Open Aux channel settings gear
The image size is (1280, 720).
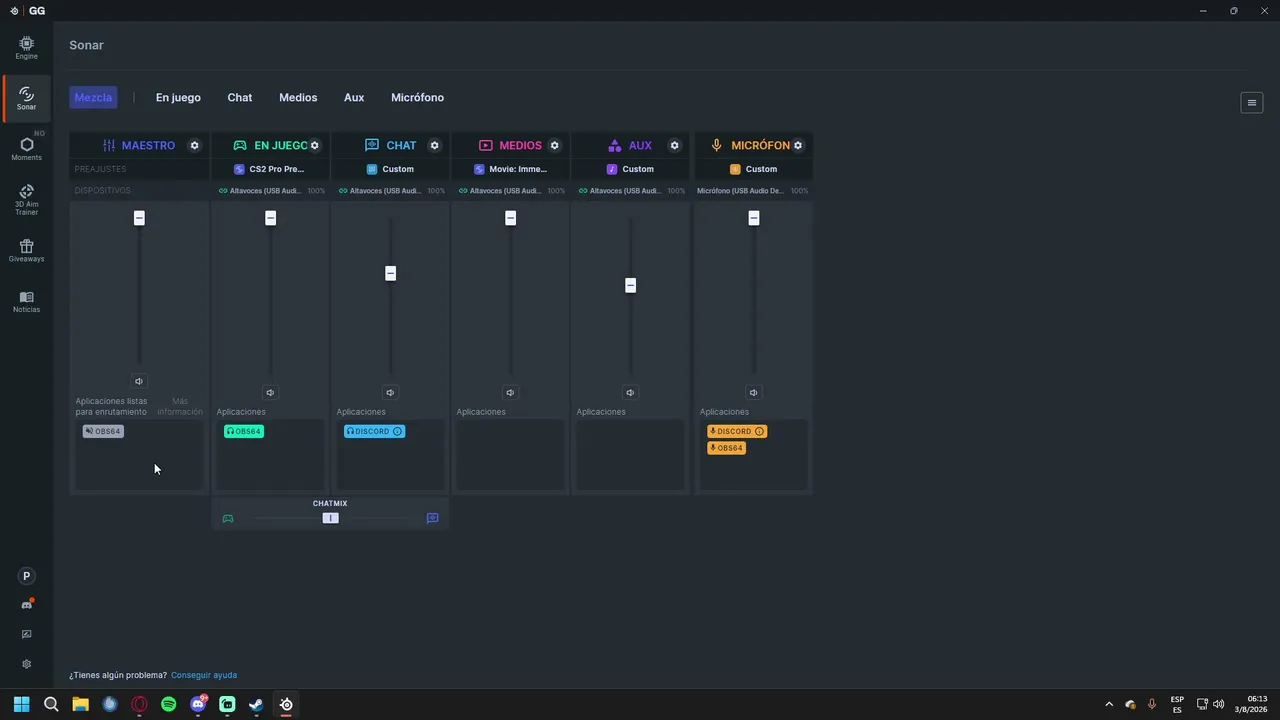[x=674, y=145]
